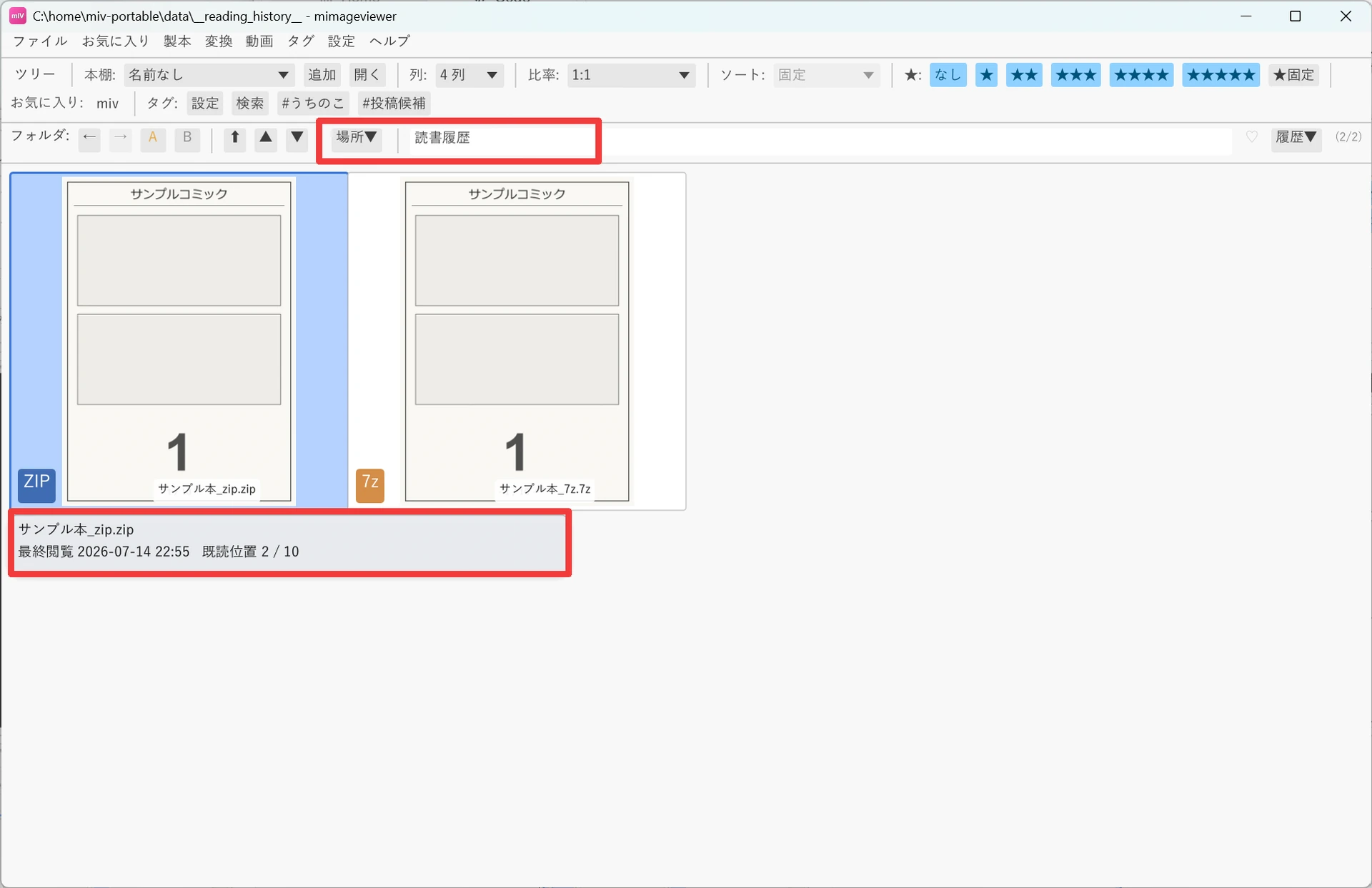Click the blue ZIP badge icon
Viewport: 1372px width, 888px height.
coord(36,485)
